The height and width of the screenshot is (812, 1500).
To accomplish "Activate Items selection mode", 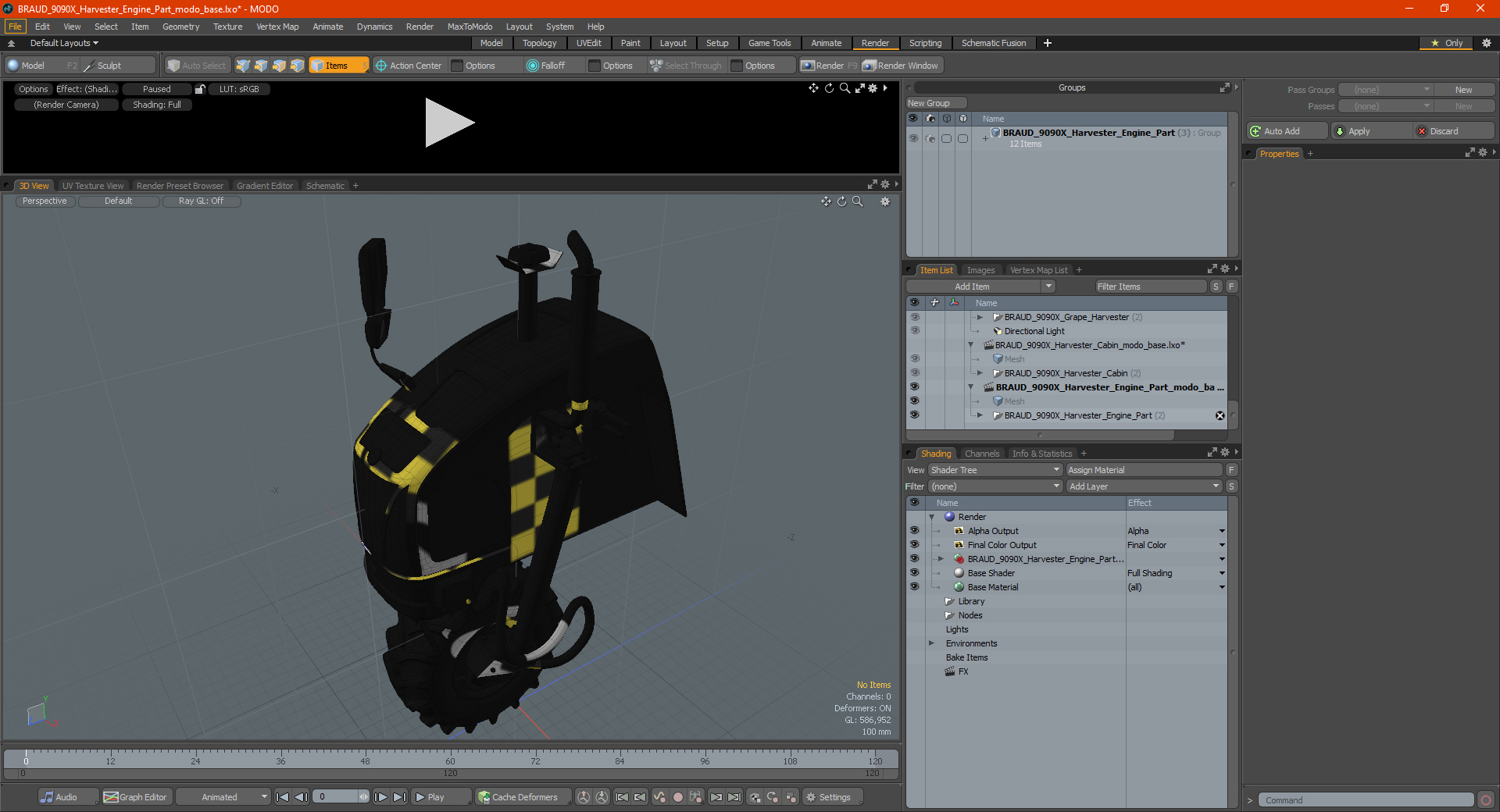I will (338, 66).
